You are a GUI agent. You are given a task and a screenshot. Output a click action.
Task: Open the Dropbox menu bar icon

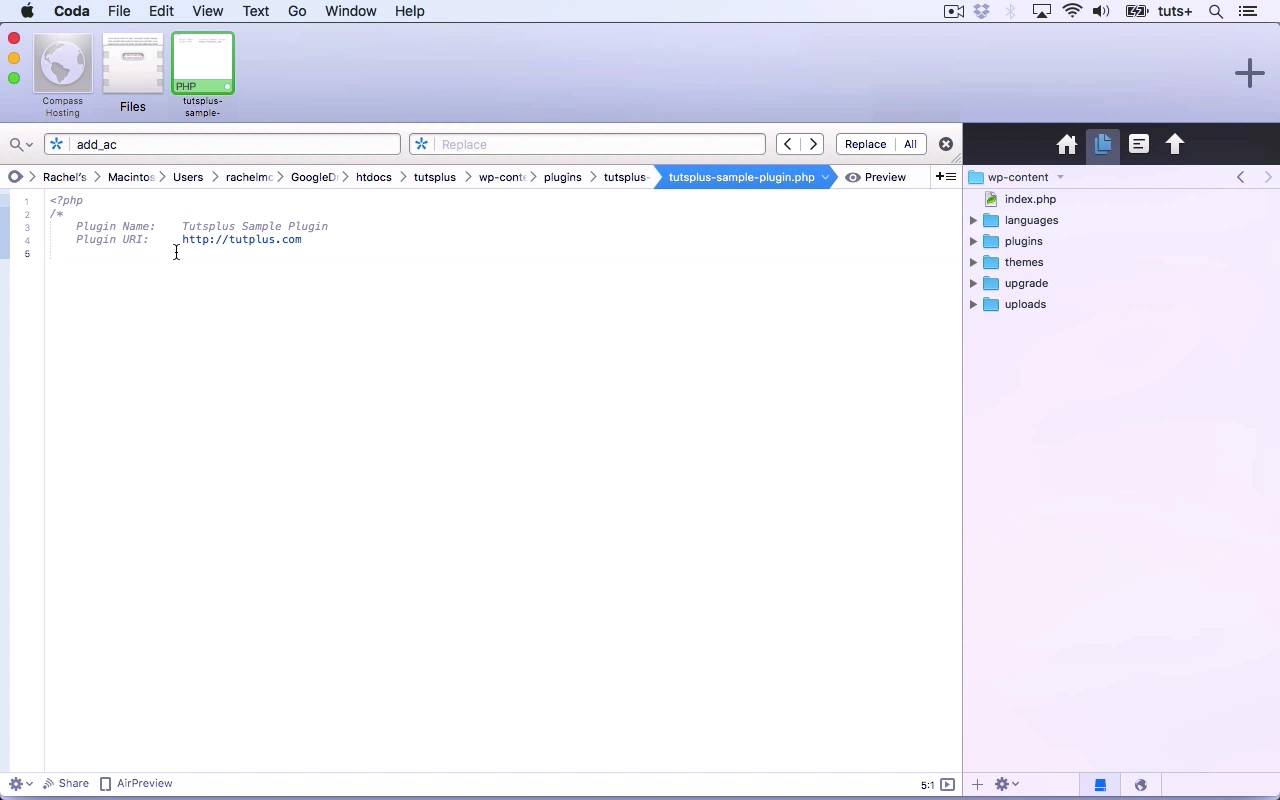982,11
